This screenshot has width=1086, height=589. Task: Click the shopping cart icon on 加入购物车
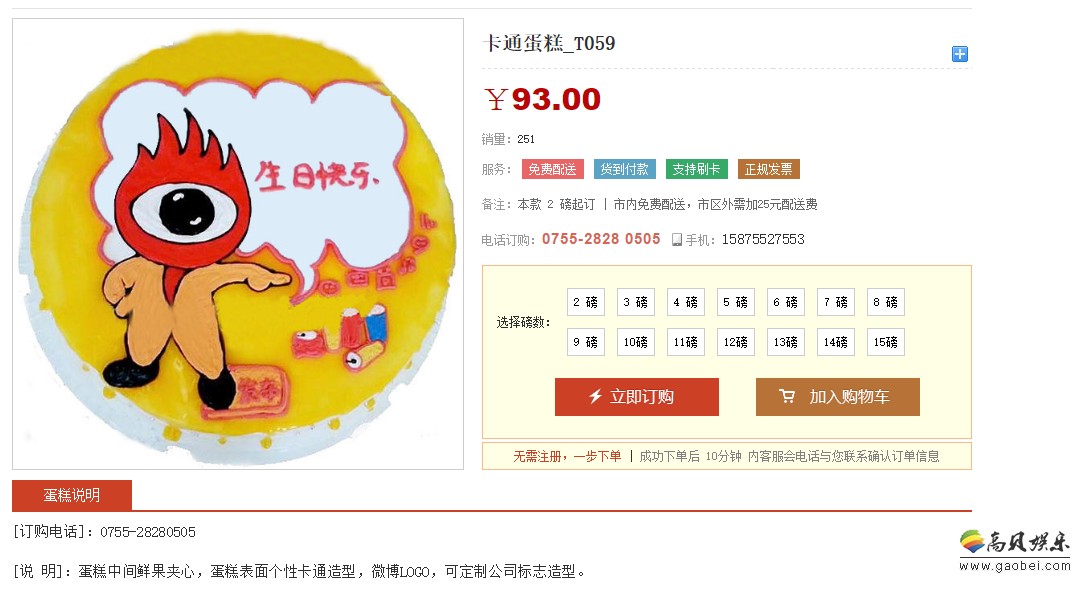787,396
